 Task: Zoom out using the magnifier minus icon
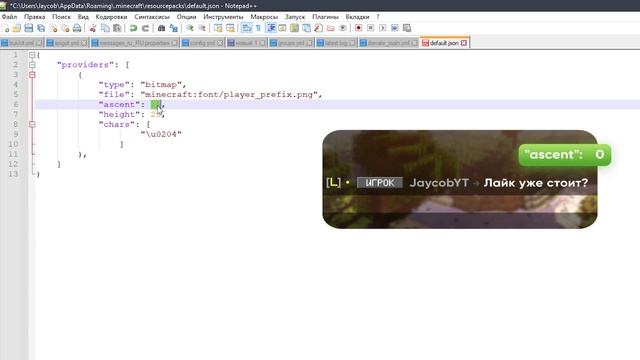coord(202,28)
